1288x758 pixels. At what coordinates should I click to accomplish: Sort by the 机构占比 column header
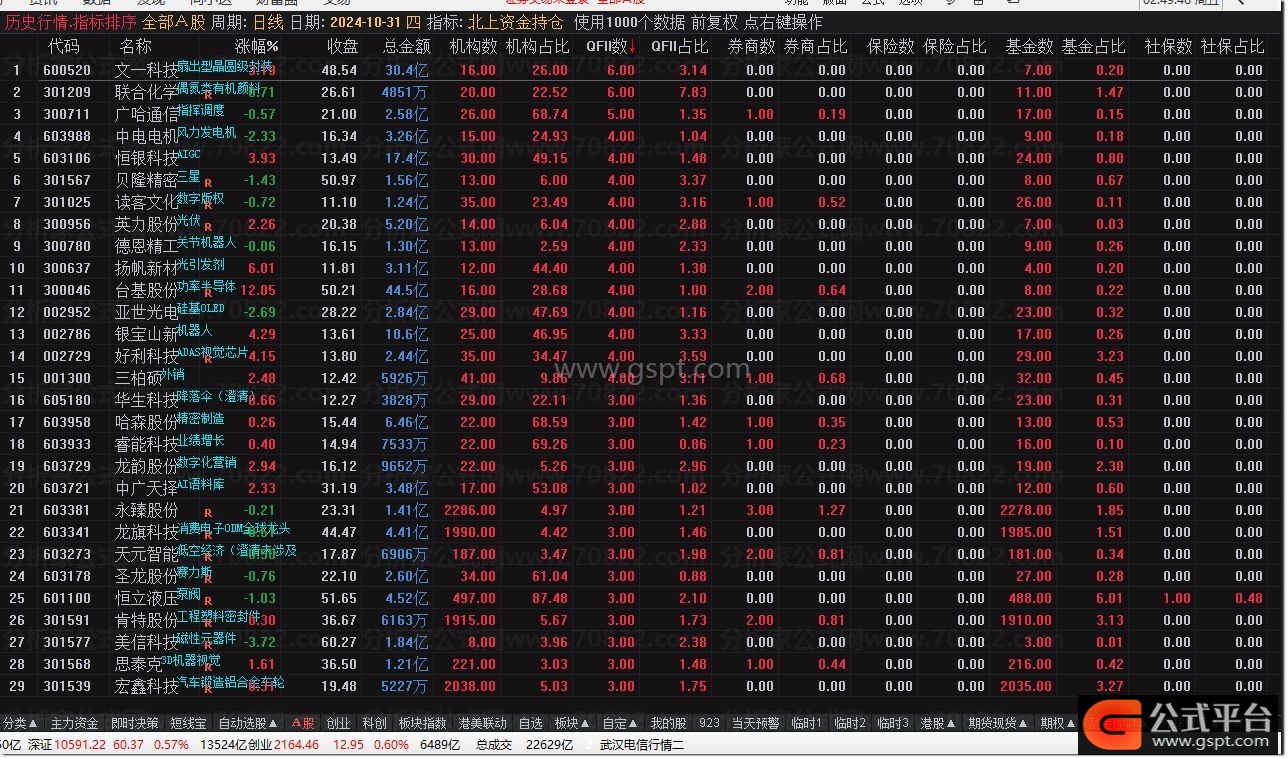coord(538,46)
